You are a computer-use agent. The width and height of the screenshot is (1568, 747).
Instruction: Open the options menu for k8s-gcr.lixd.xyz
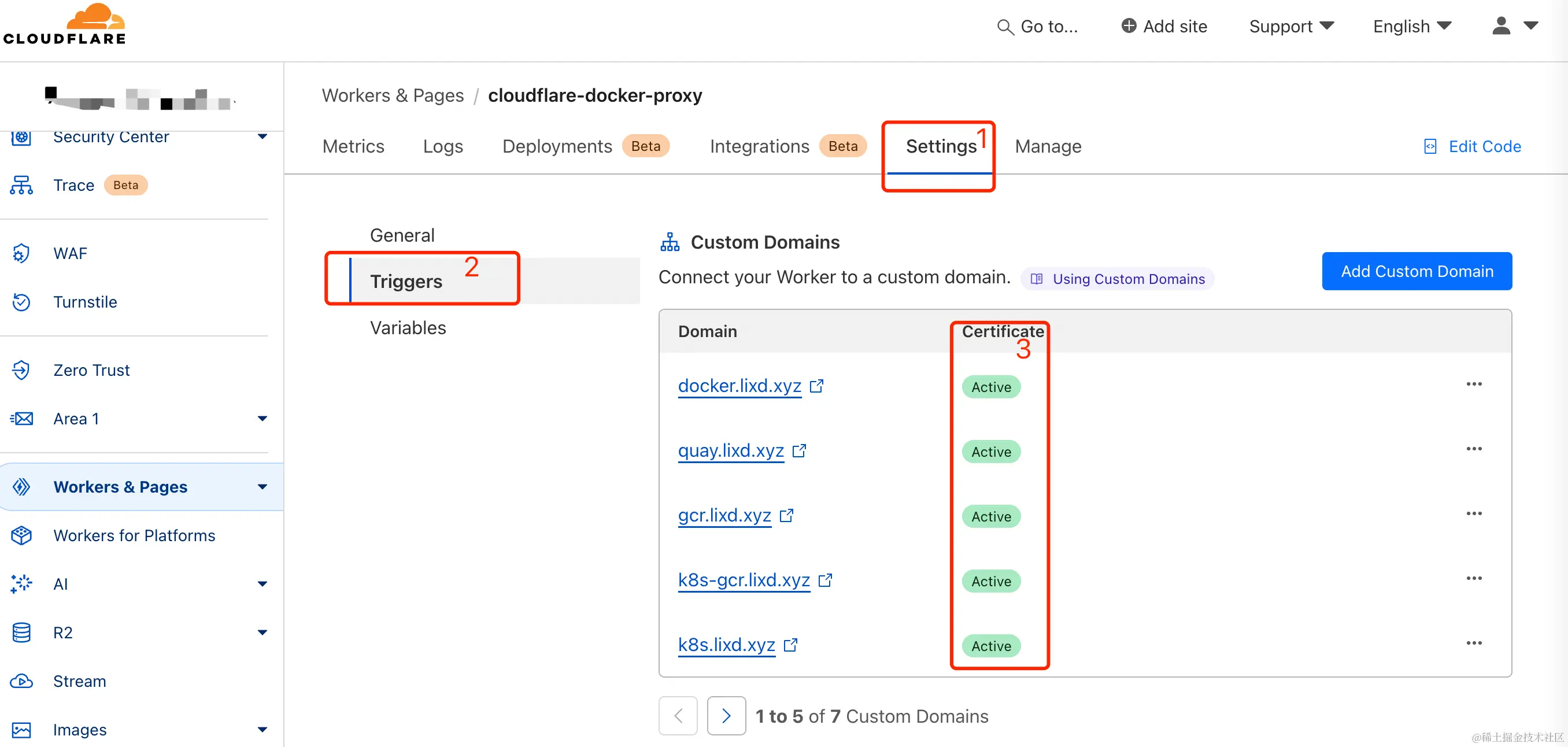(1474, 578)
